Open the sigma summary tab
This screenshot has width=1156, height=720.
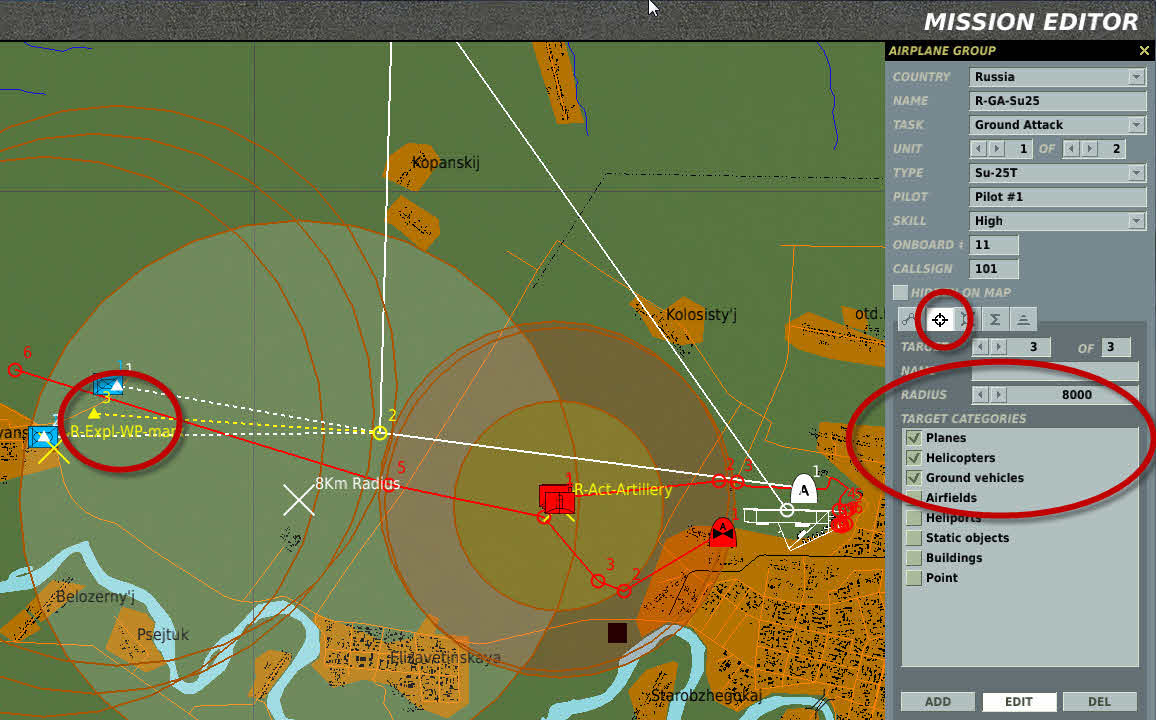995,319
